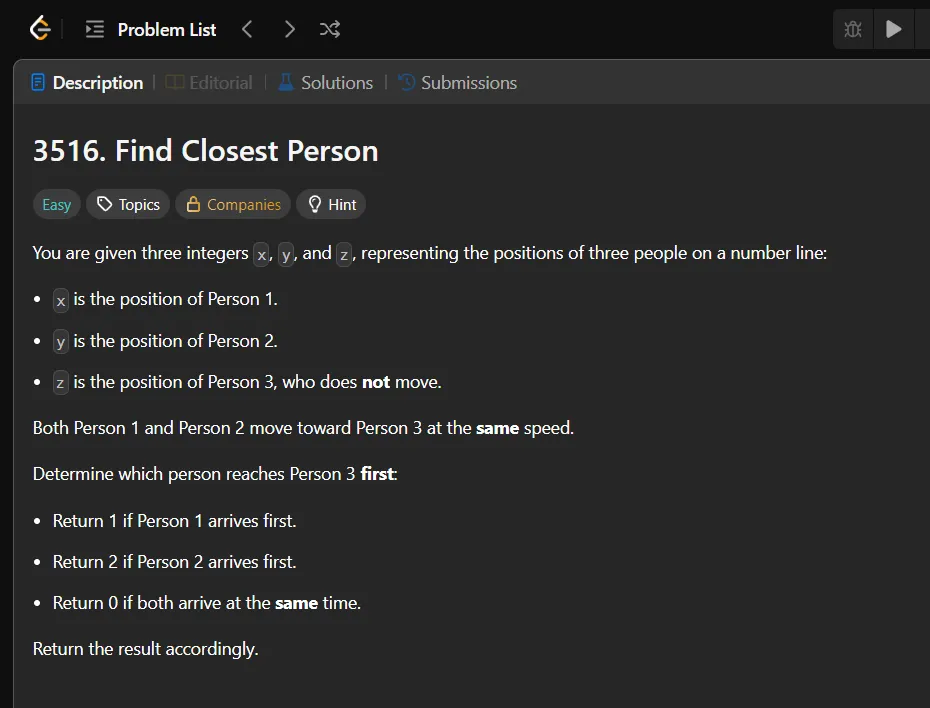Viewport: 930px width, 708px height.
Task: Switch to the Description tab
Action: pyautogui.click(x=87, y=83)
